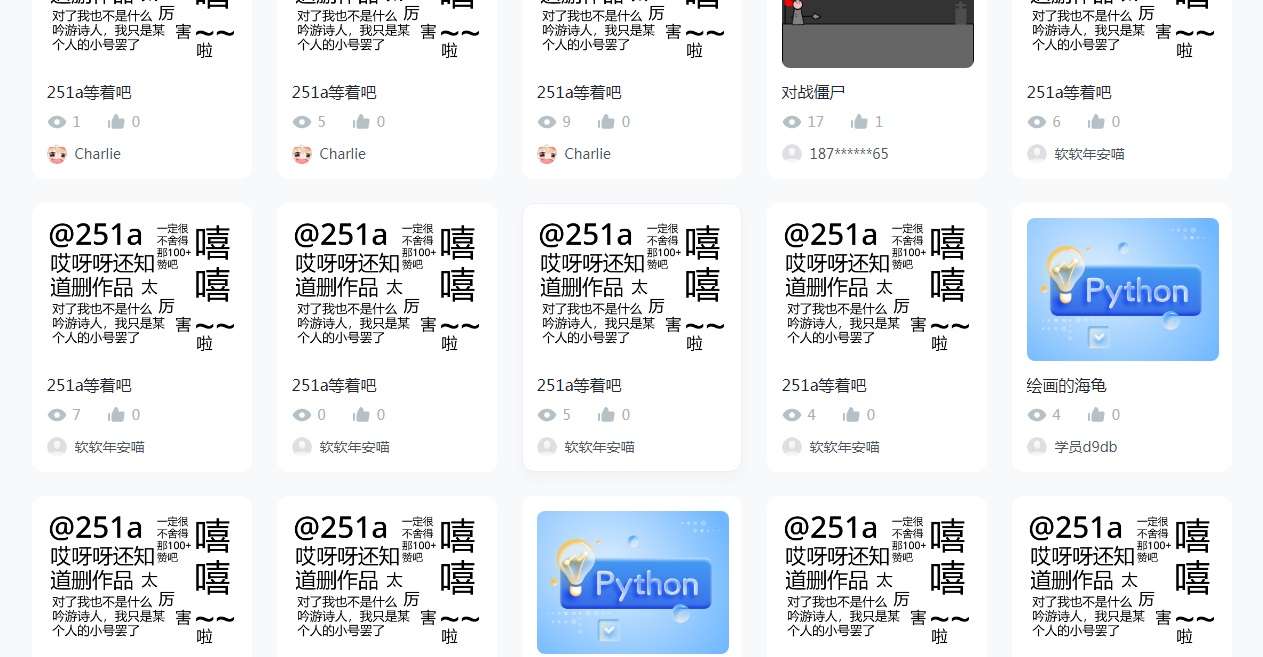
Task: Click the zombie game thumbnail
Action: [877, 33]
